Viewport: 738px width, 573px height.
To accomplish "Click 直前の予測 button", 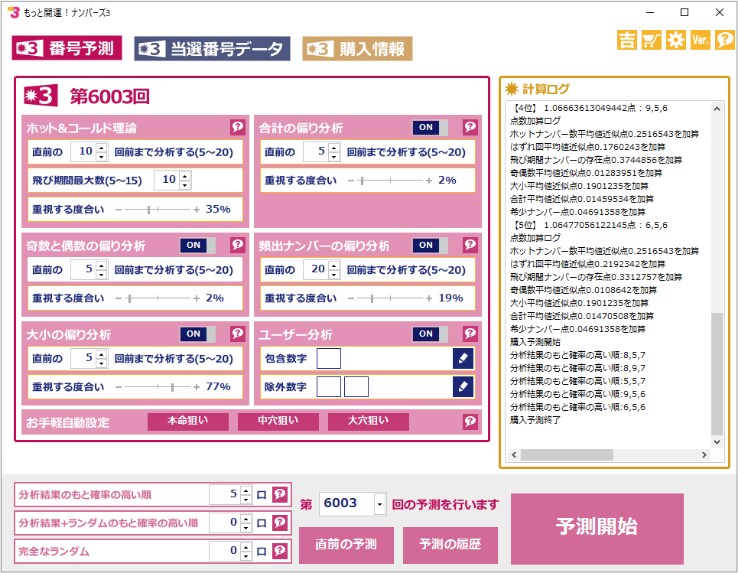I will tap(346, 545).
